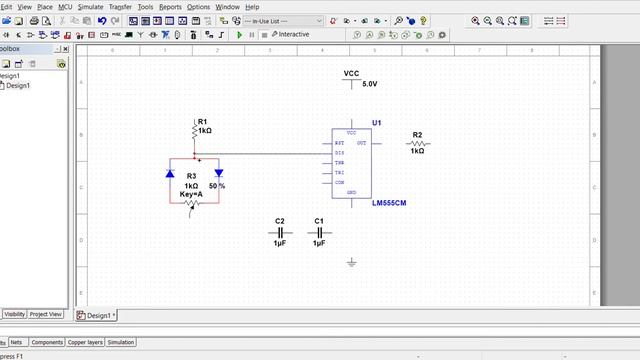Select capacitor C2 on the schematic
This screenshot has width=640, height=360.
coord(280,233)
